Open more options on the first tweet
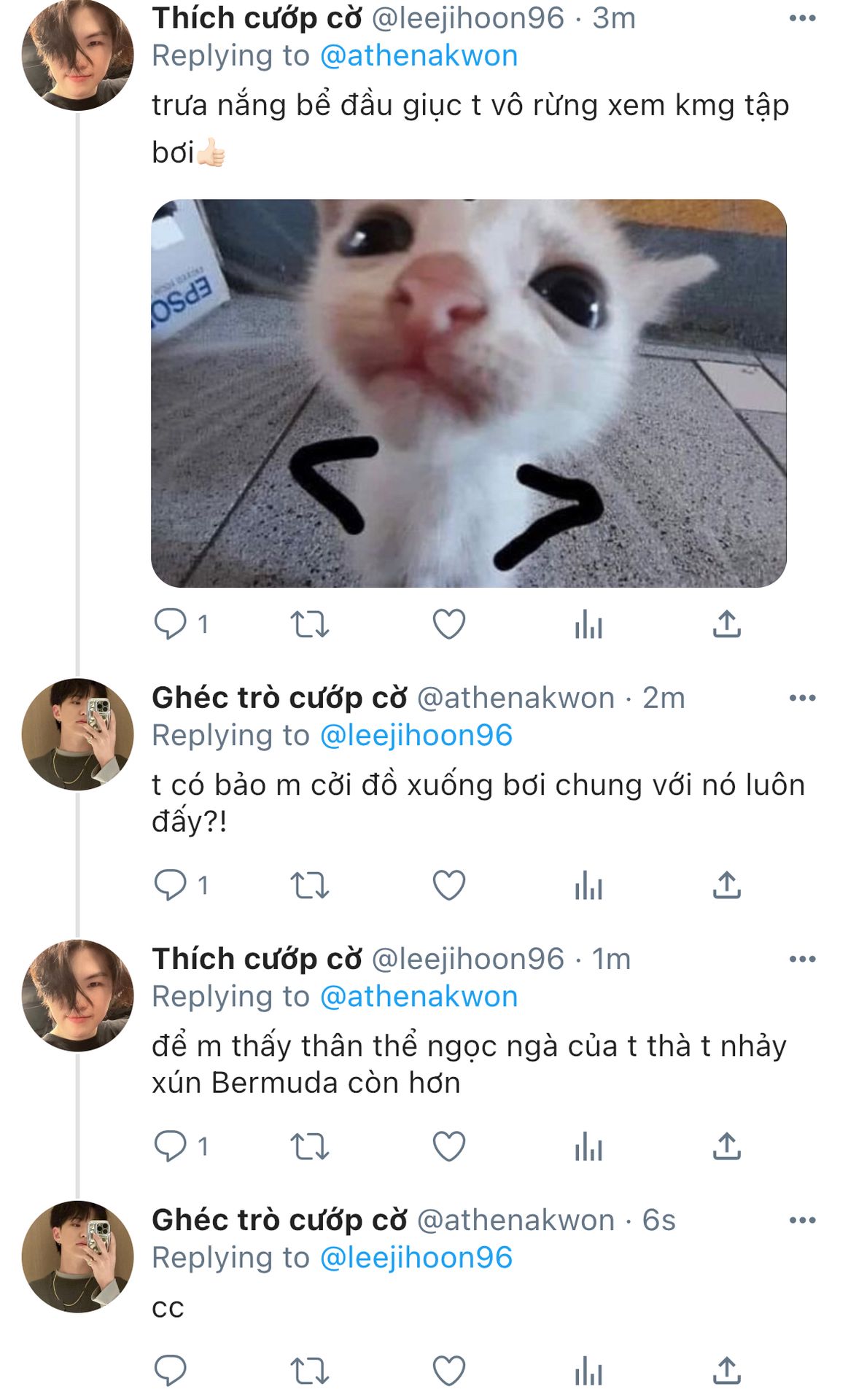Screen dimensions: 848x1400 [x=802, y=18]
